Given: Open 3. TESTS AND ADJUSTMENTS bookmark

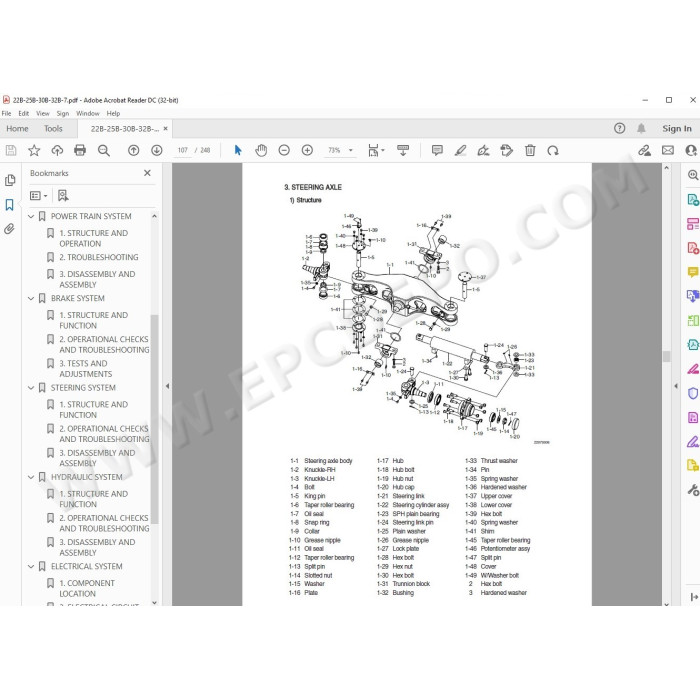Looking at the screenshot, I should 86,369.
